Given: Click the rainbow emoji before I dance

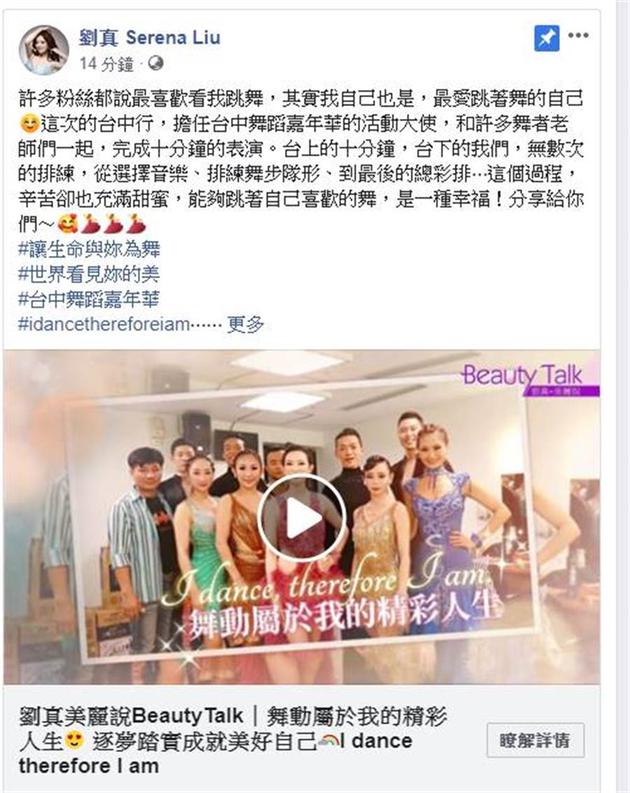Looking at the screenshot, I should click(x=329, y=741).
